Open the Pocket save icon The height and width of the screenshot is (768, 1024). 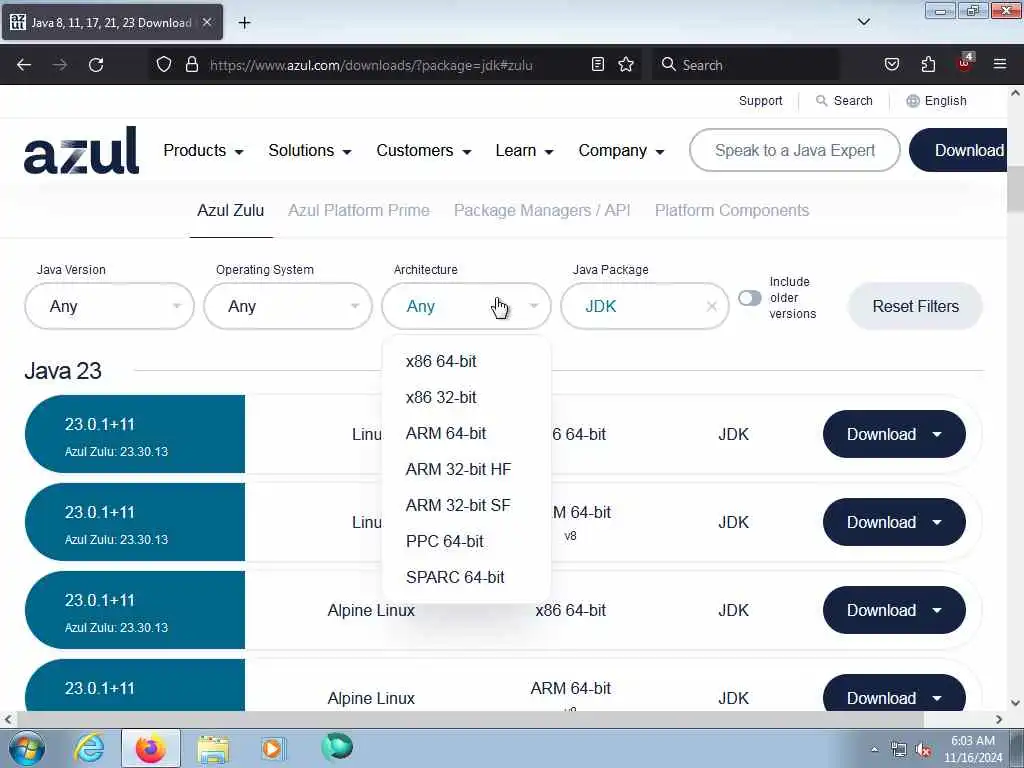(x=891, y=65)
